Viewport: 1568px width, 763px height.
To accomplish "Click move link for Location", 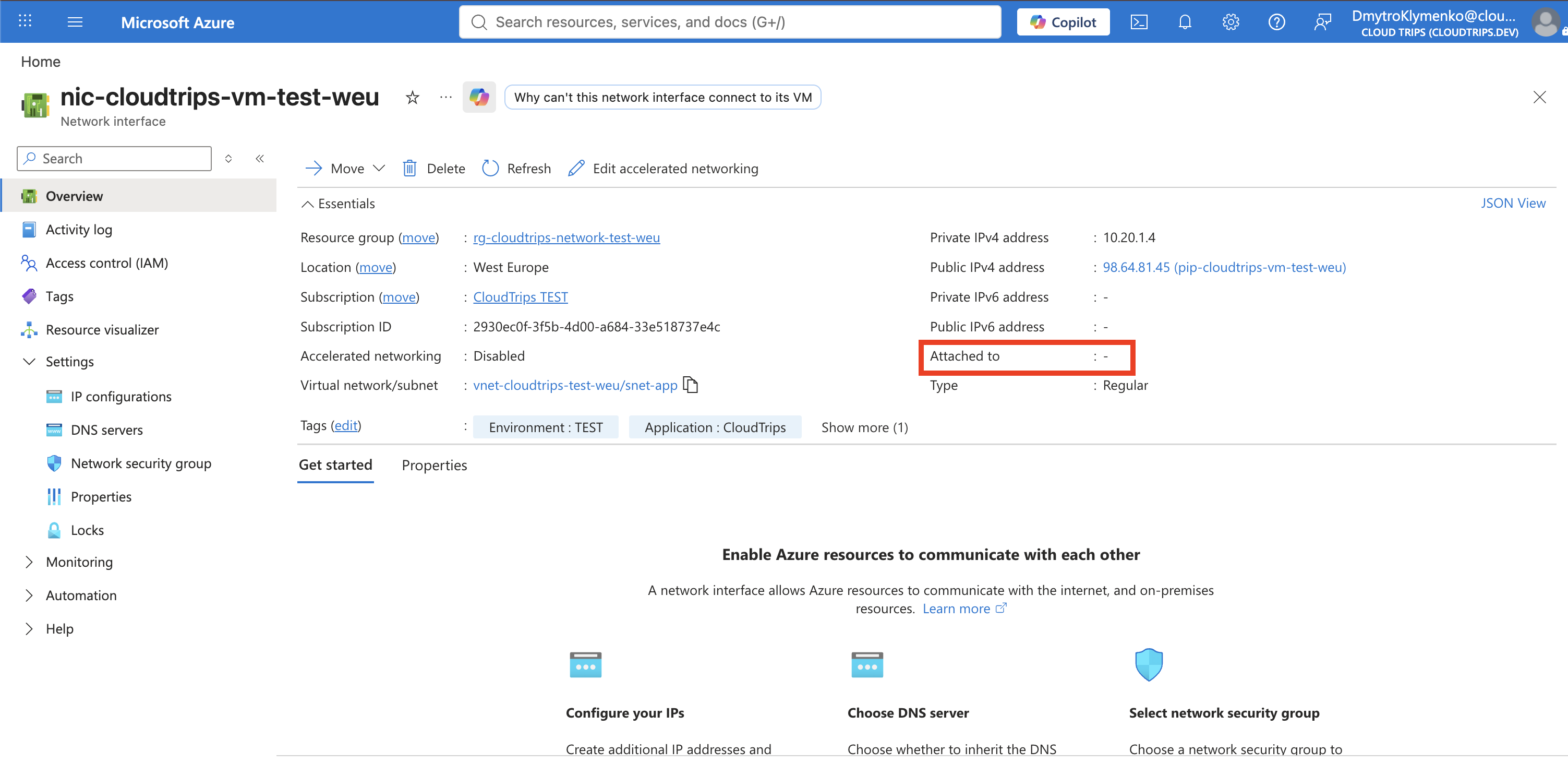I will (x=376, y=267).
